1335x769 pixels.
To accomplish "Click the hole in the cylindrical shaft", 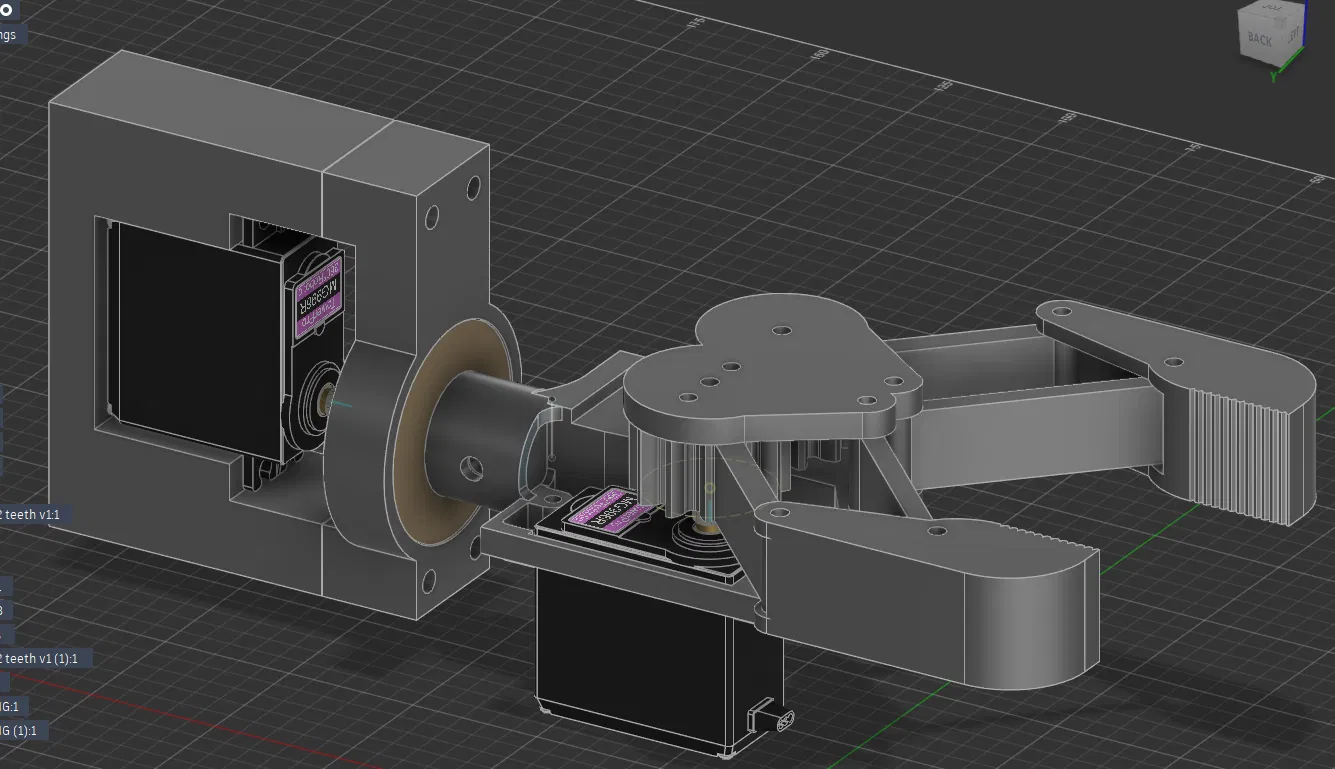I will click(469, 468).
